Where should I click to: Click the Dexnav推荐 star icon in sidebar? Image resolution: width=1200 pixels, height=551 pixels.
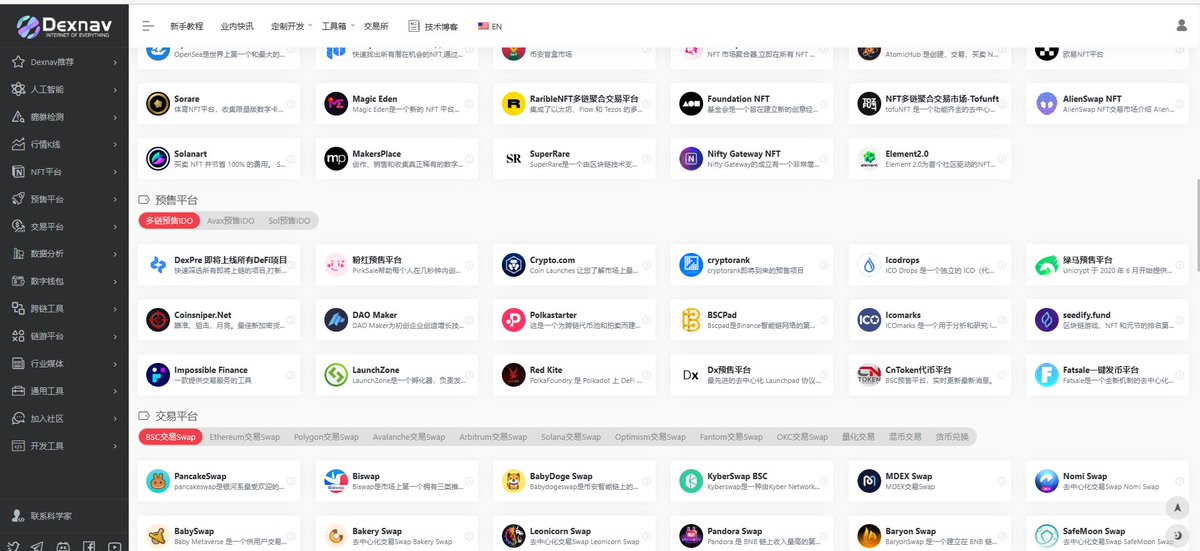pos(18,62)
